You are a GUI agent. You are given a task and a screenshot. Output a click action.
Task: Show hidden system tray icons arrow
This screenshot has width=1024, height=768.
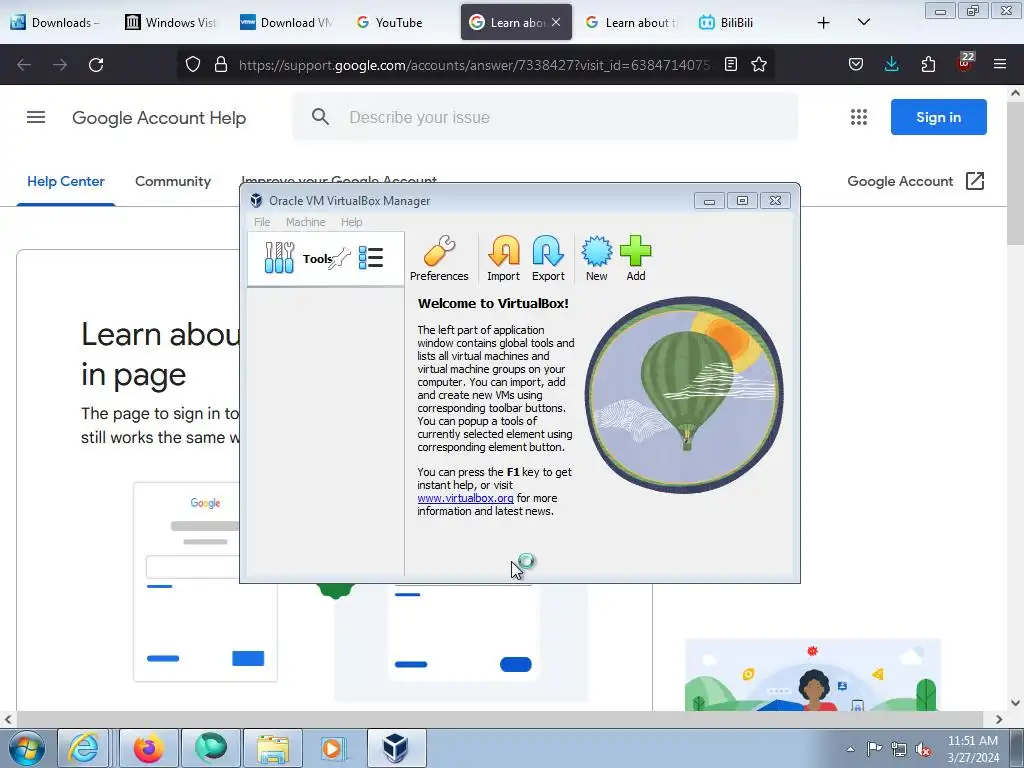click(x=850, y=749)
